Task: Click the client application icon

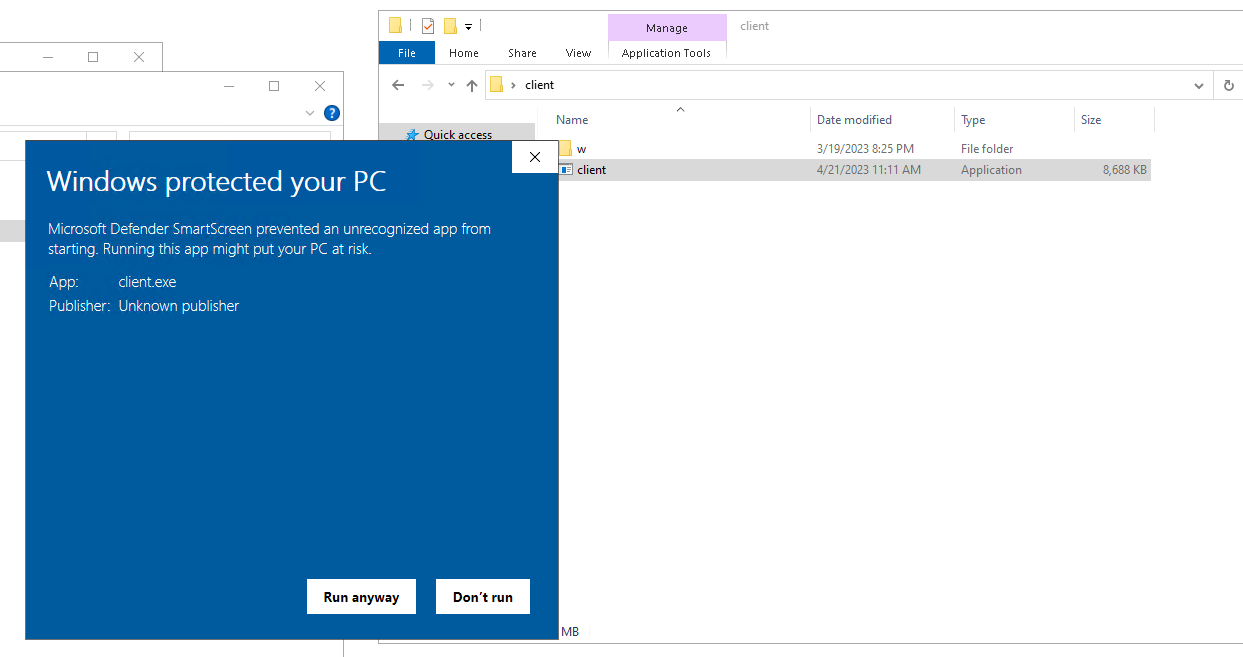Action: [566, 170]
